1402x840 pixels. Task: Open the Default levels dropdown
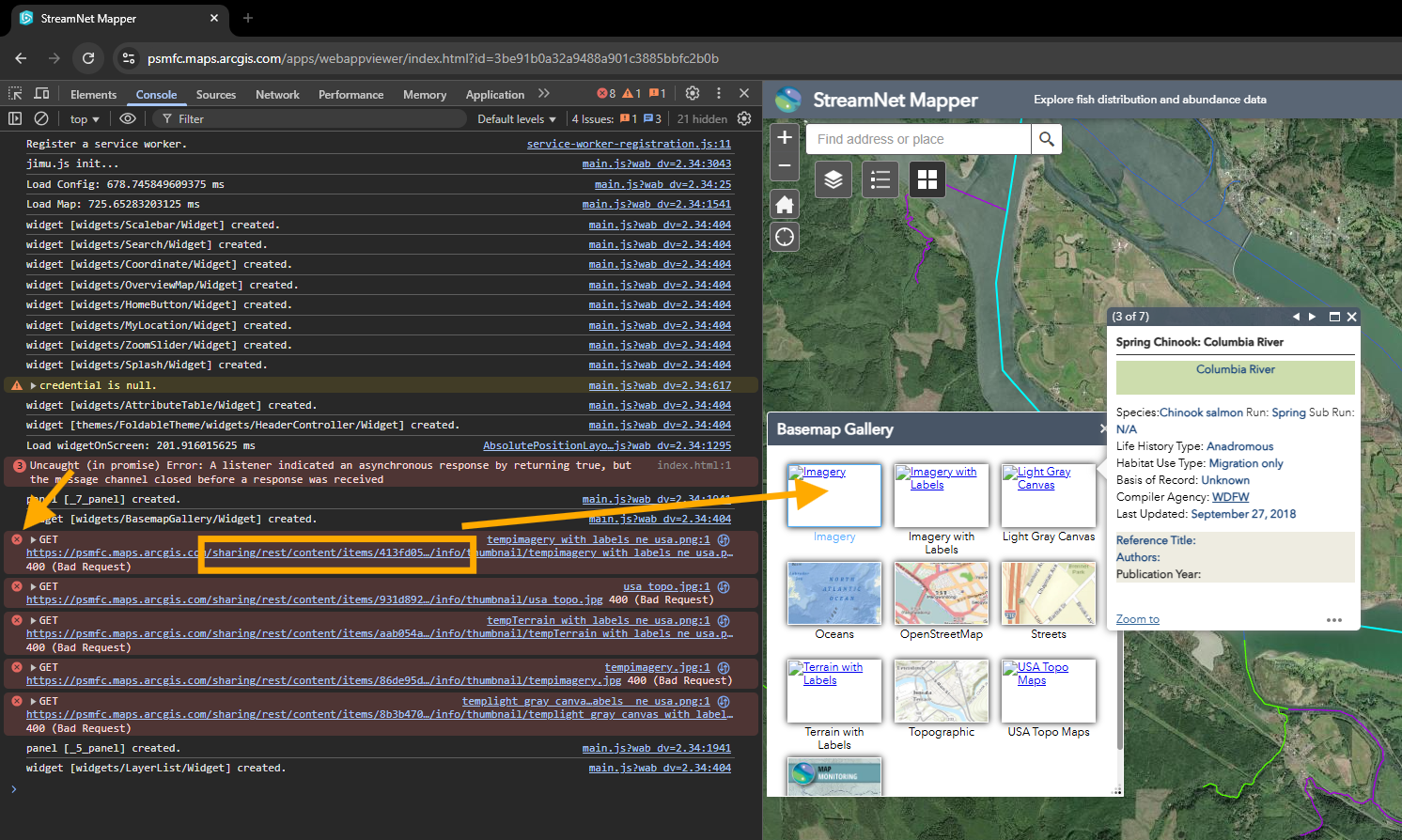tap(517, 119)
